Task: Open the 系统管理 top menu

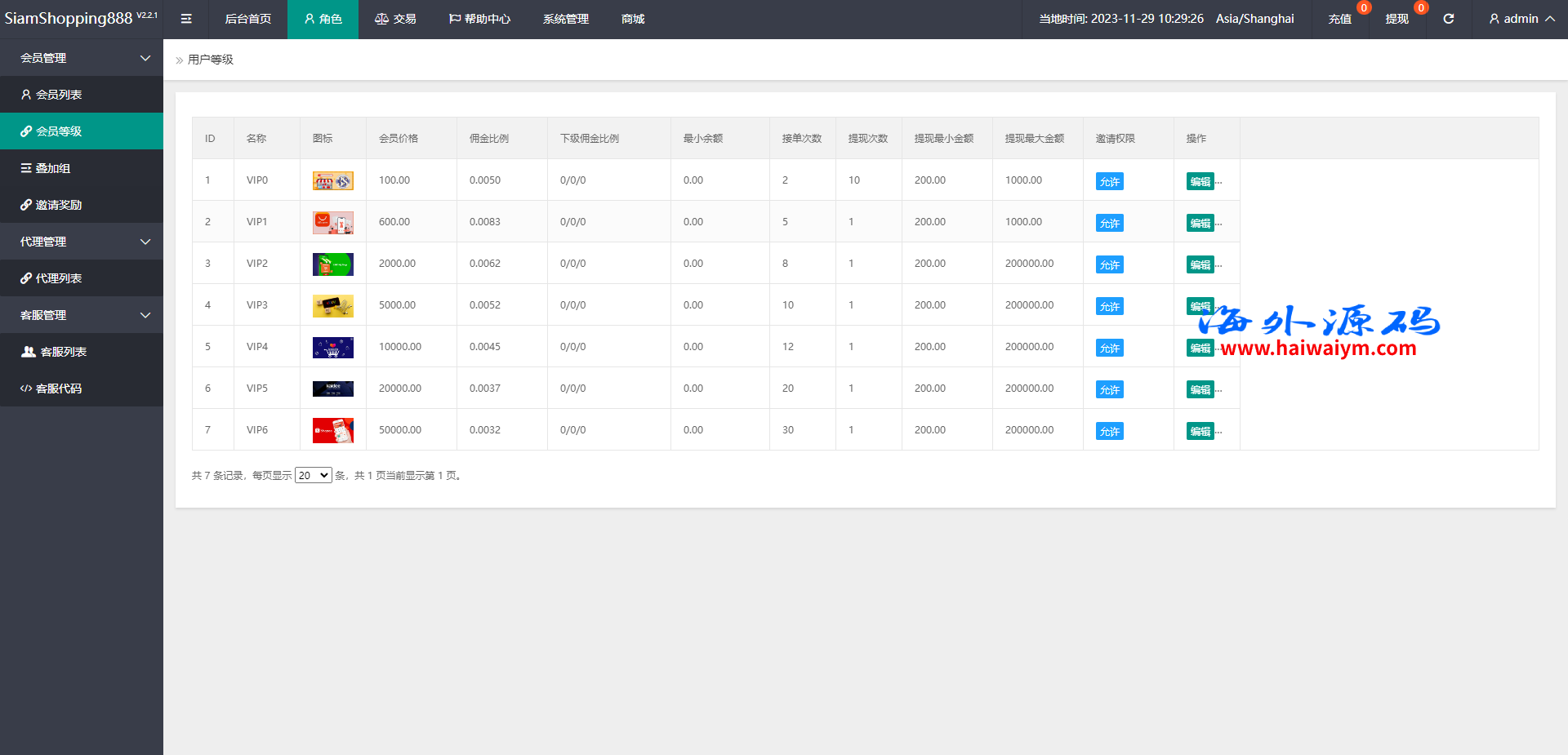Action: point(565,19)
